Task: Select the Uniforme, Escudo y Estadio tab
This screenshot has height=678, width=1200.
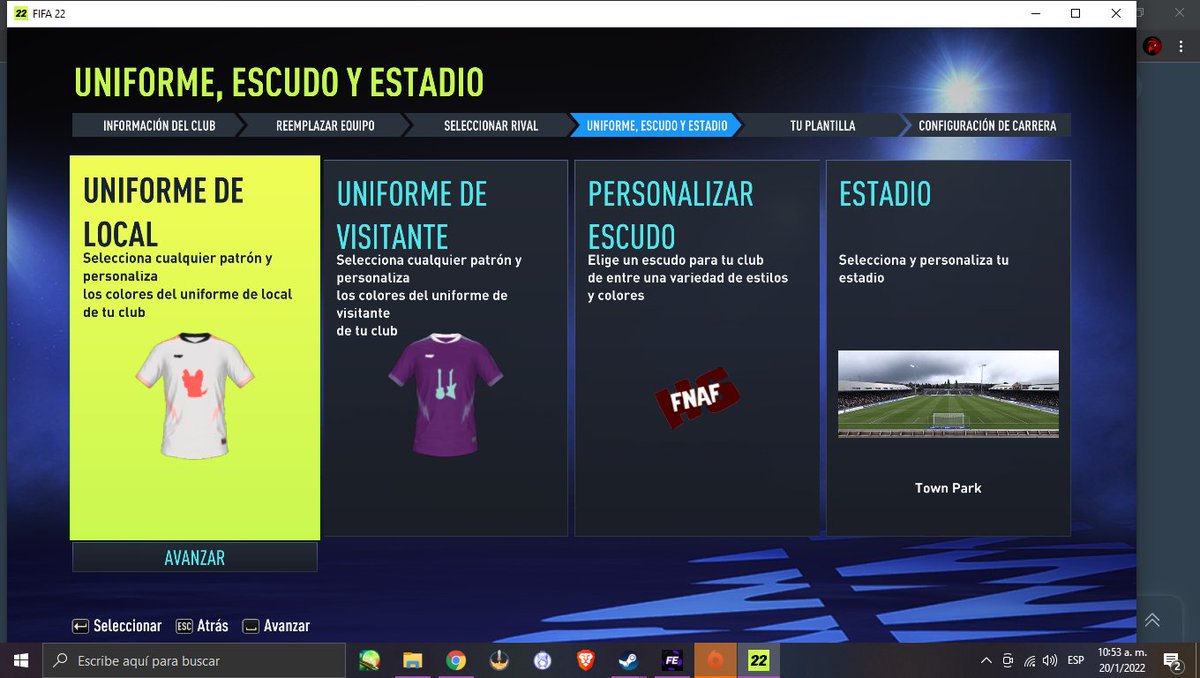Action: pos(656,126)
